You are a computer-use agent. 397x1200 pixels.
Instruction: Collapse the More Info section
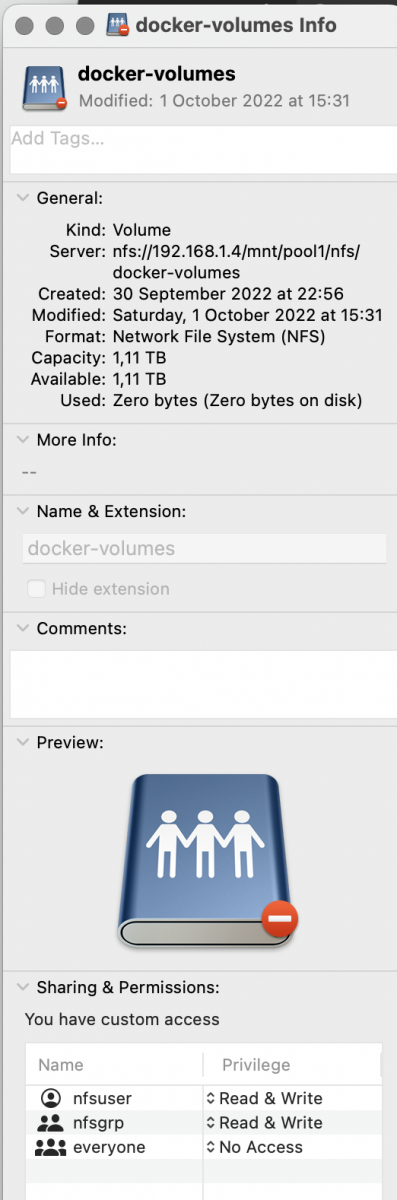click(x=23, y=439)
